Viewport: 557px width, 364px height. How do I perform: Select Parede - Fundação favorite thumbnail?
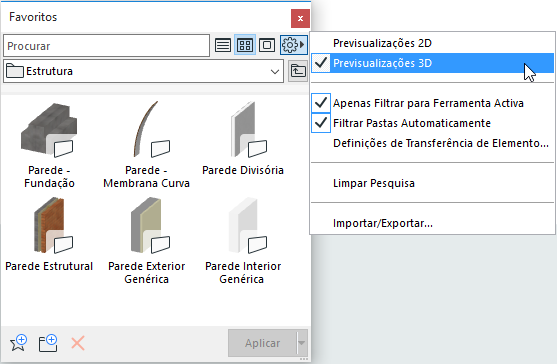coord(49,130)
